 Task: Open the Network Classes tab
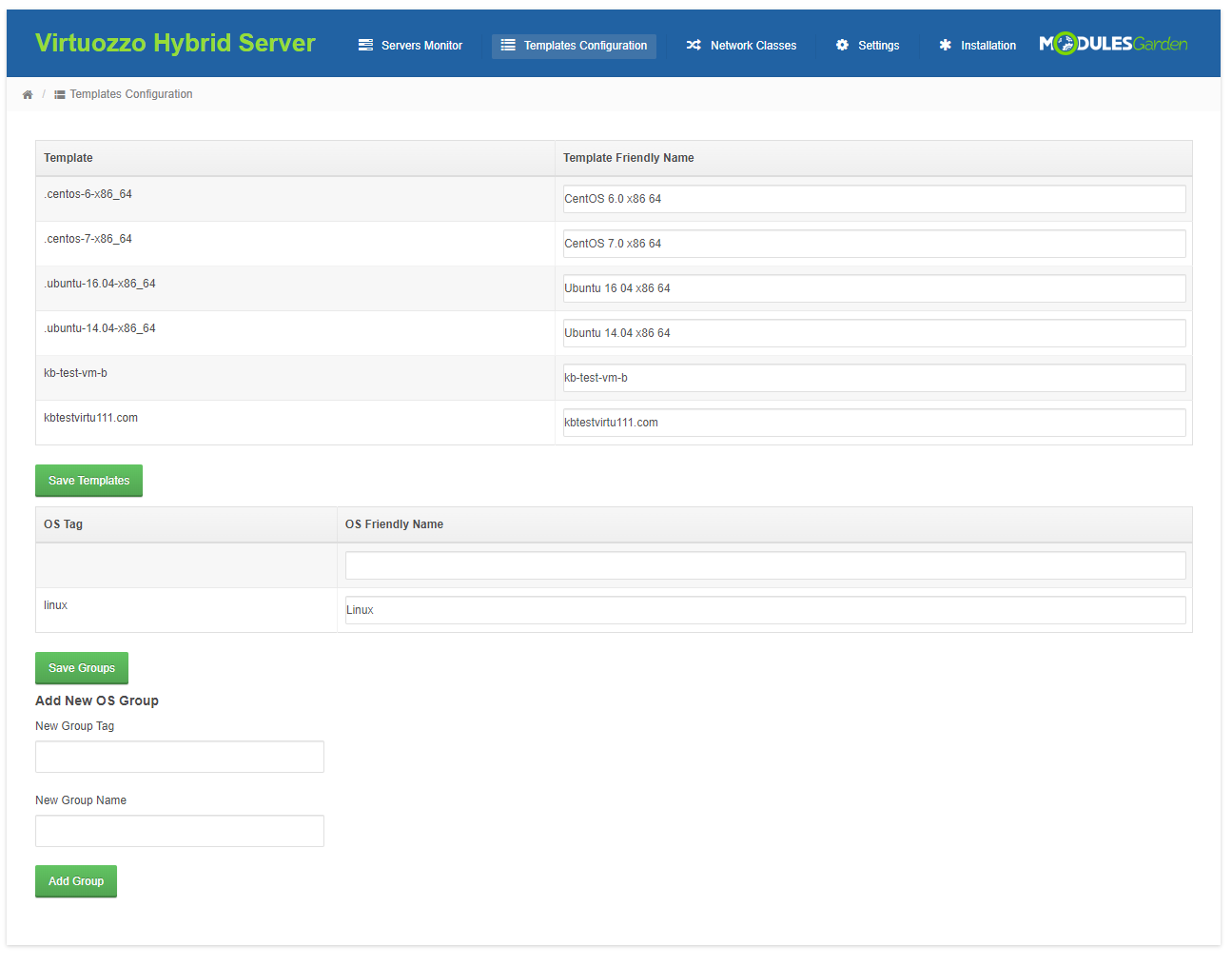742,46
